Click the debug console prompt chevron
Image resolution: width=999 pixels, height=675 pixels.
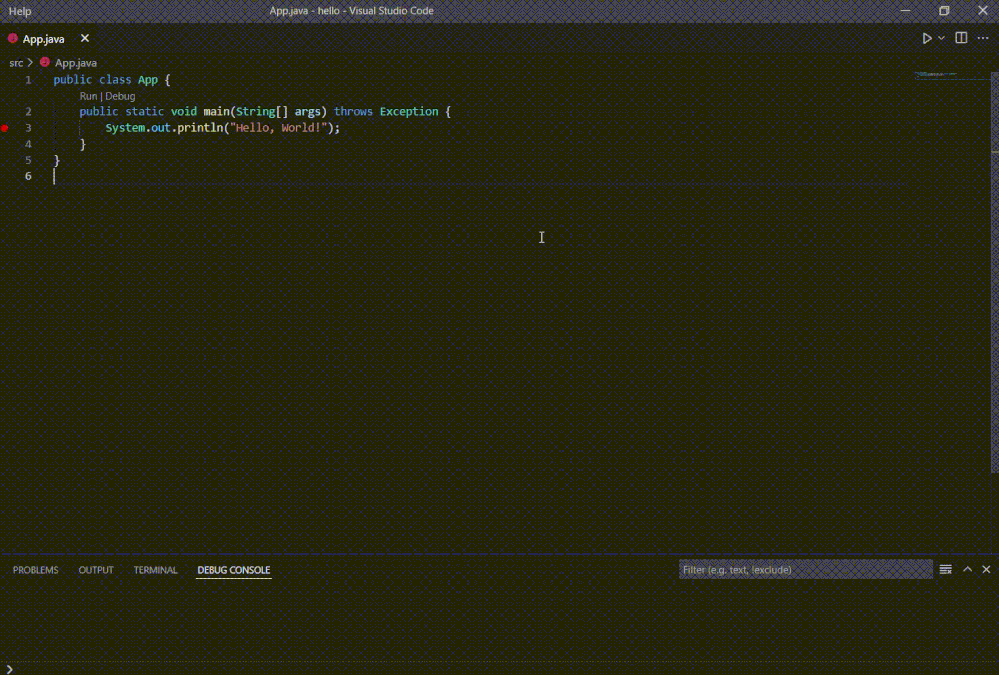(x=10, y=669)
